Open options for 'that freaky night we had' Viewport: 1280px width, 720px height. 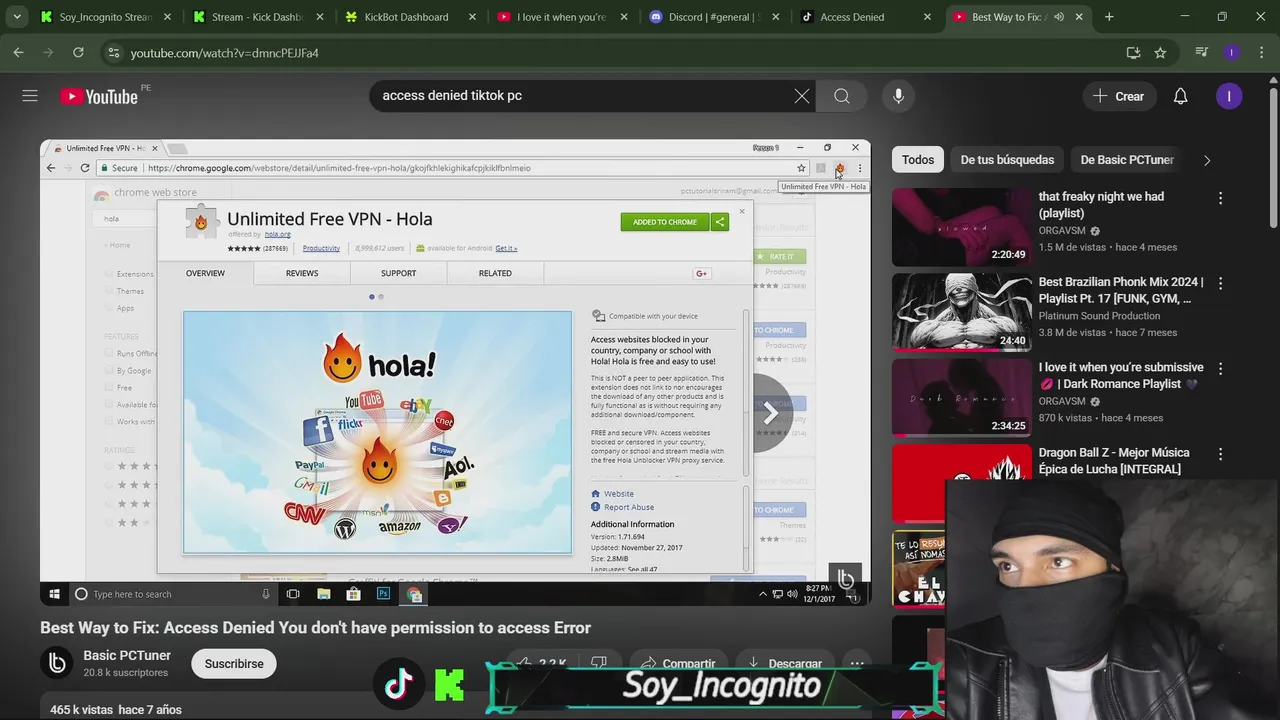(x=1220, y=199)
